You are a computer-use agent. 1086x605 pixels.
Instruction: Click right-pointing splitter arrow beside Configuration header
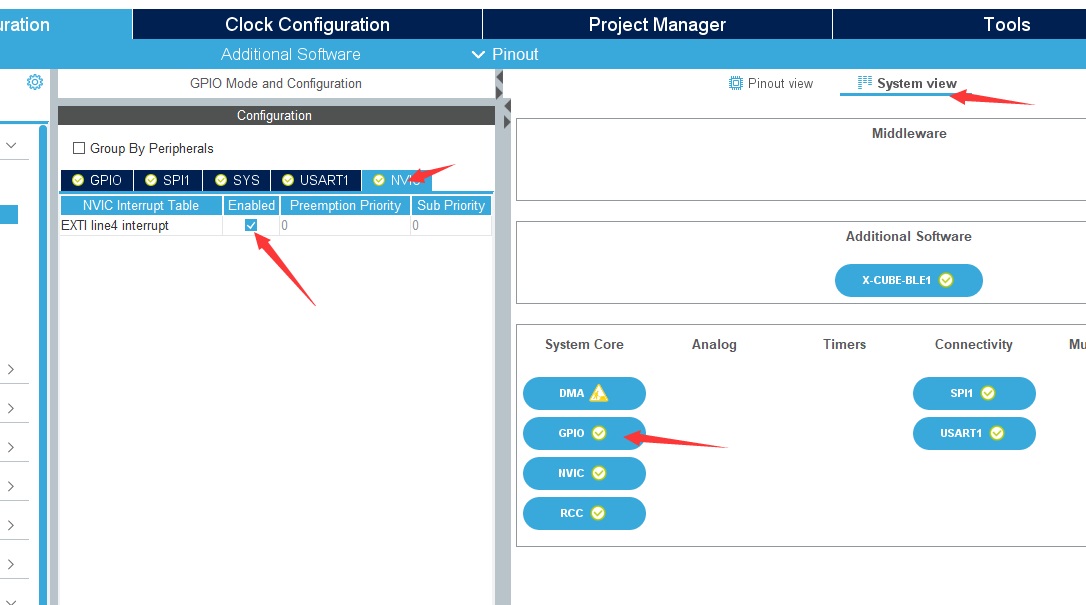pos(507,122)
